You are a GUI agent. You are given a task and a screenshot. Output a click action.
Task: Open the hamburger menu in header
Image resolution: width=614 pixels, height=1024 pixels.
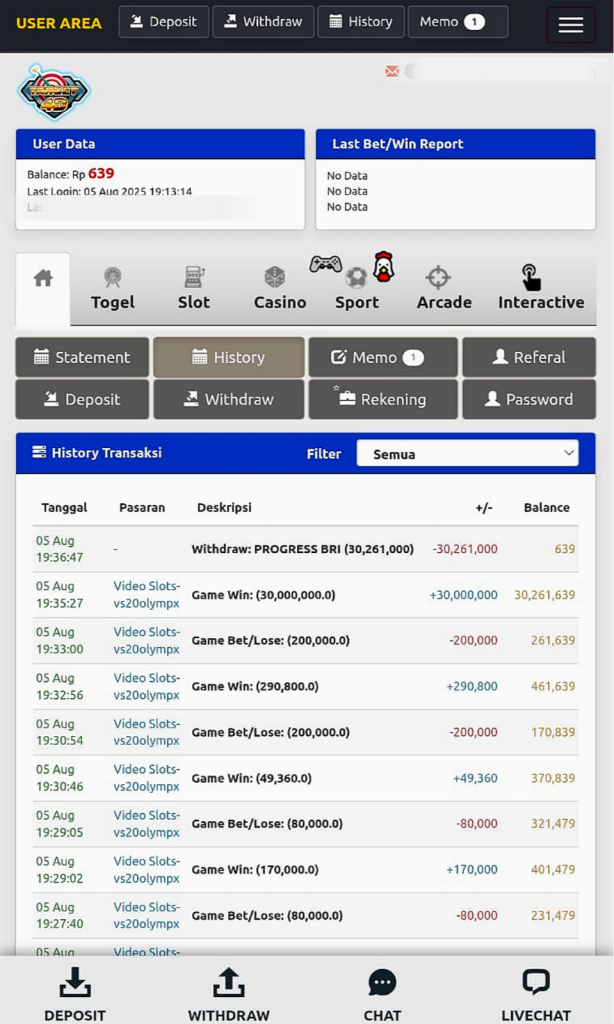570,25
